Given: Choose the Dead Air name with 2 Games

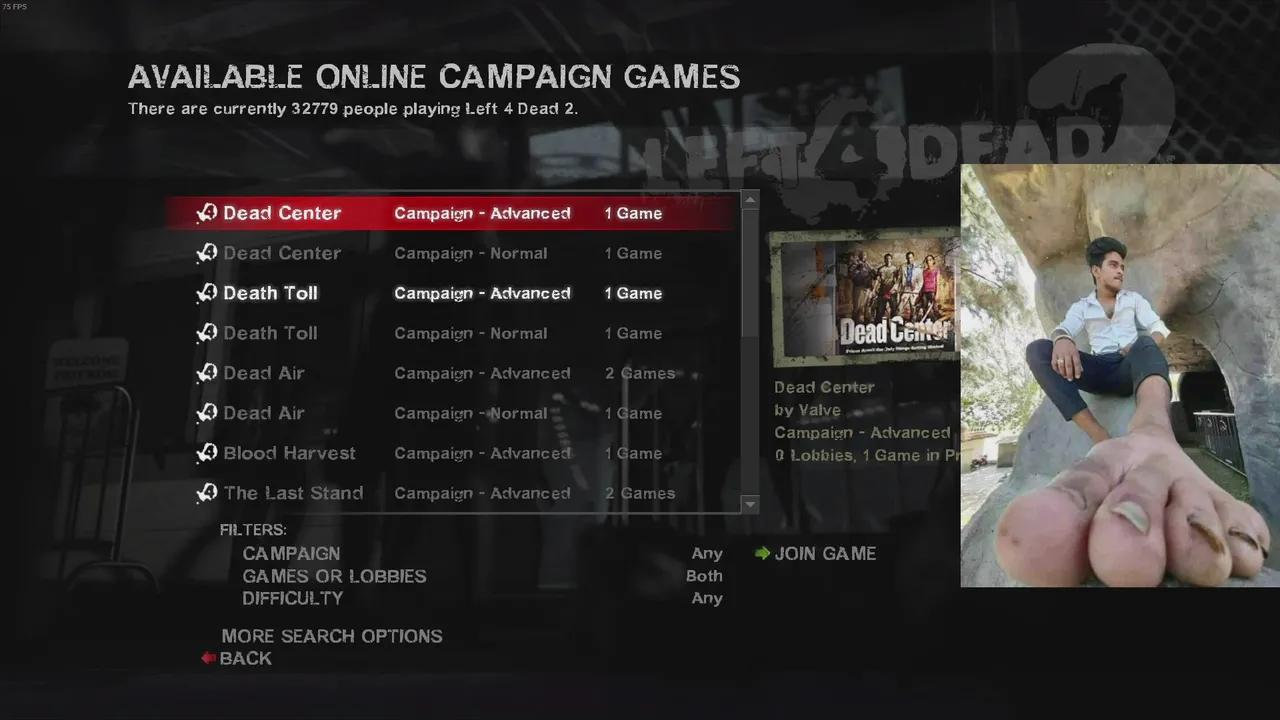Looking at the screenshot, I should (264, 373).
